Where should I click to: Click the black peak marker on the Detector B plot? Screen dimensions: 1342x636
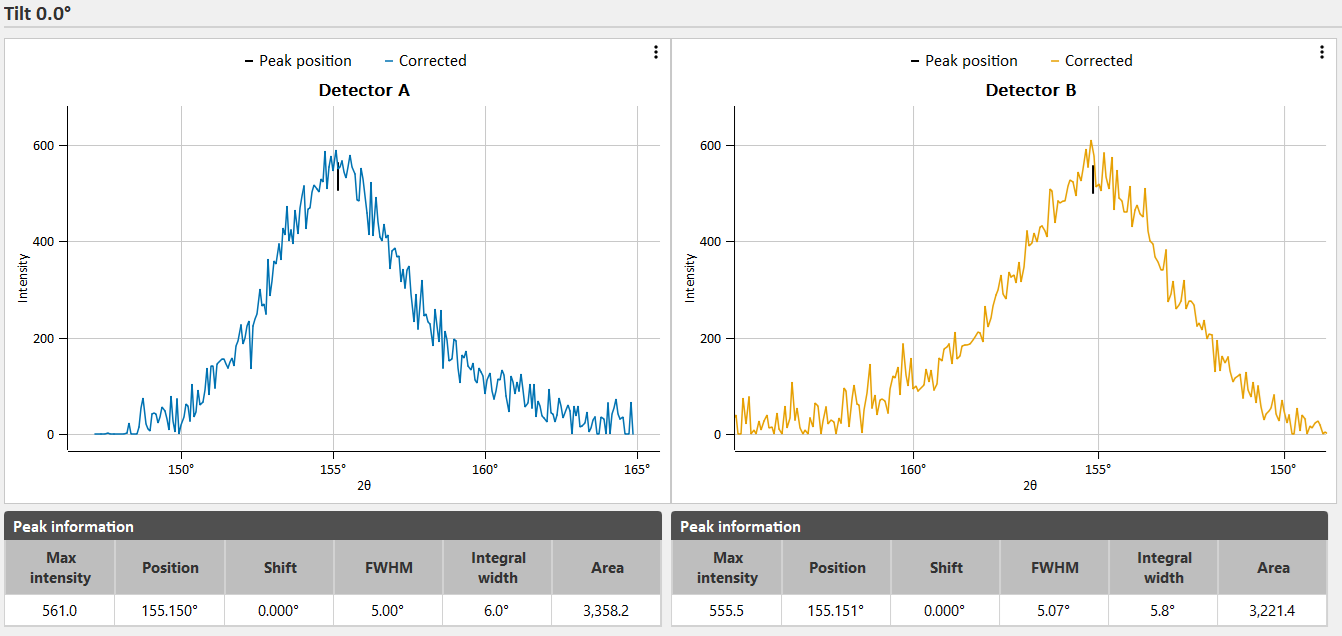tap(1093, 178)
